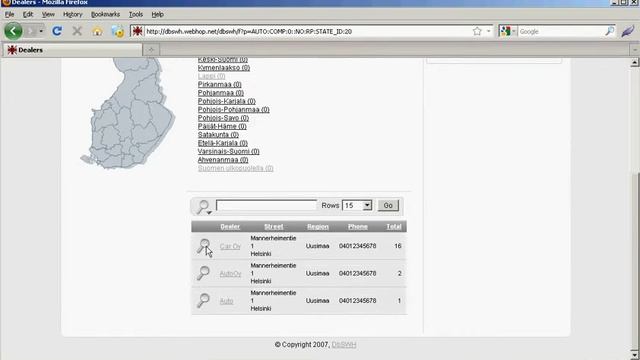The image size is (640, 360).
Task: Open the address bar history dropdown arrow
Action: pos(489,31)
